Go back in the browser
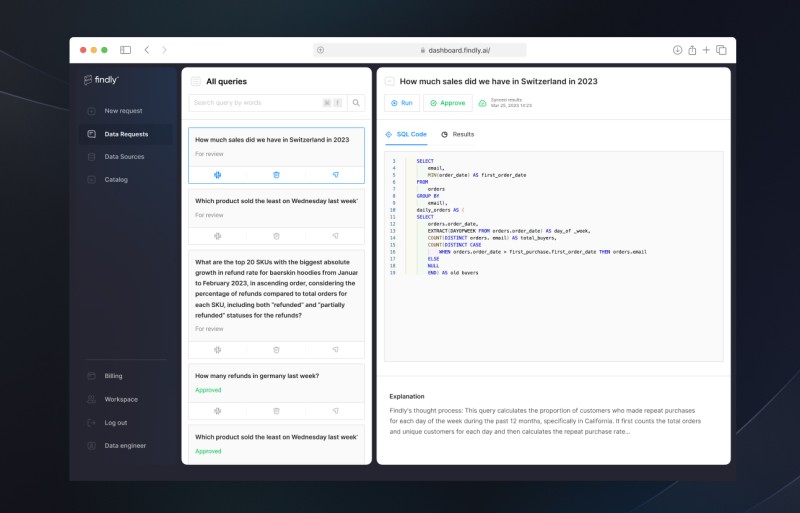The width and height of the screenshot is (800, 513). point(147,50)
